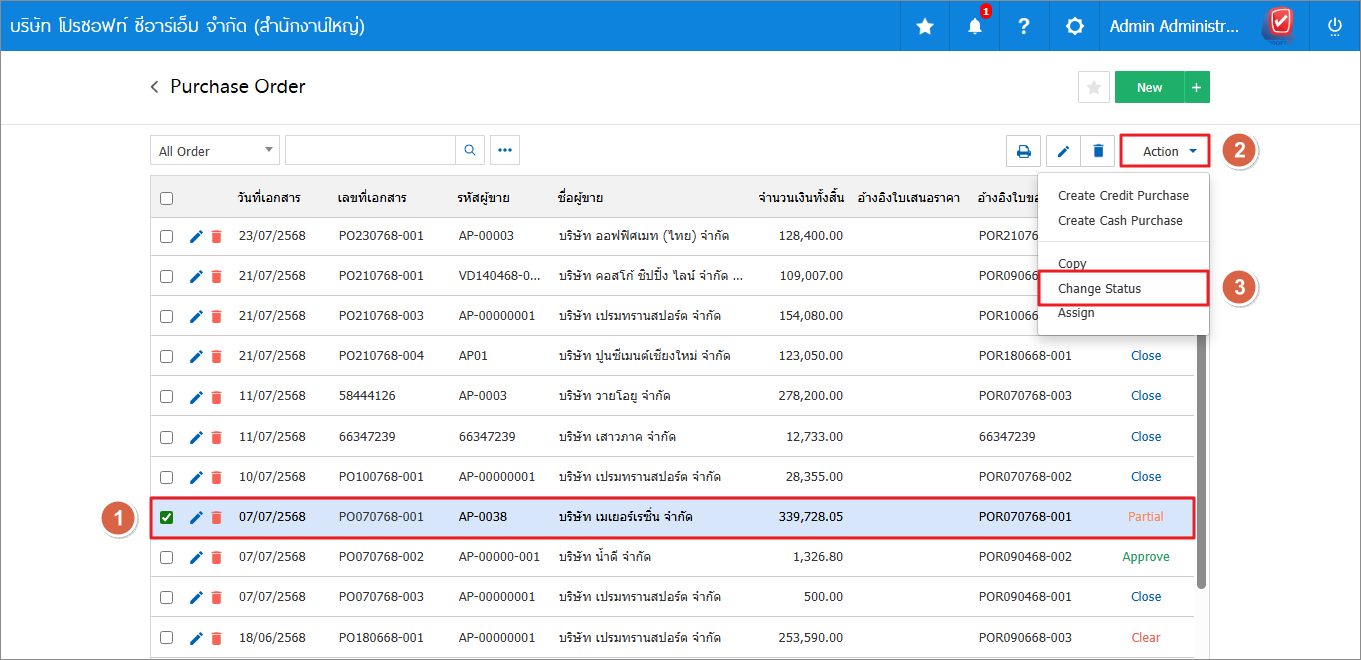Edit order PO230768-001 with pencil icon

196,236
